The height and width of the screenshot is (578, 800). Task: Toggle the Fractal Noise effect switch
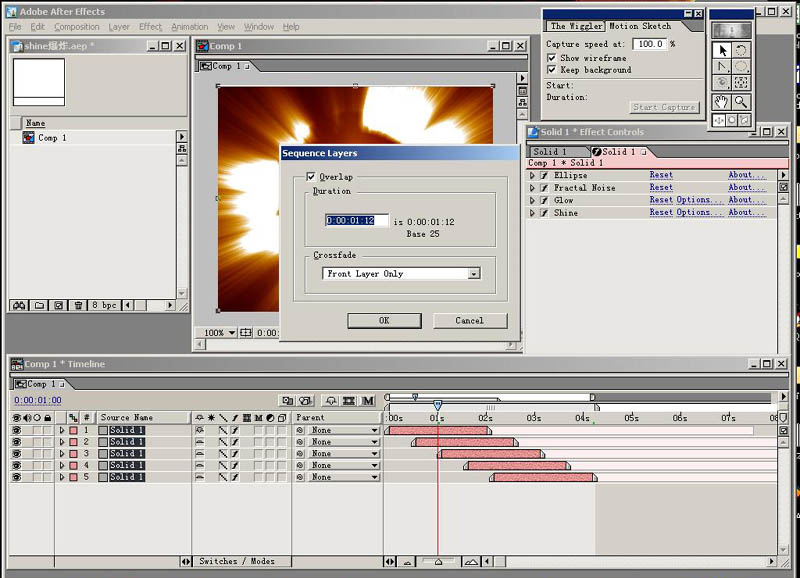coord(544,188)
